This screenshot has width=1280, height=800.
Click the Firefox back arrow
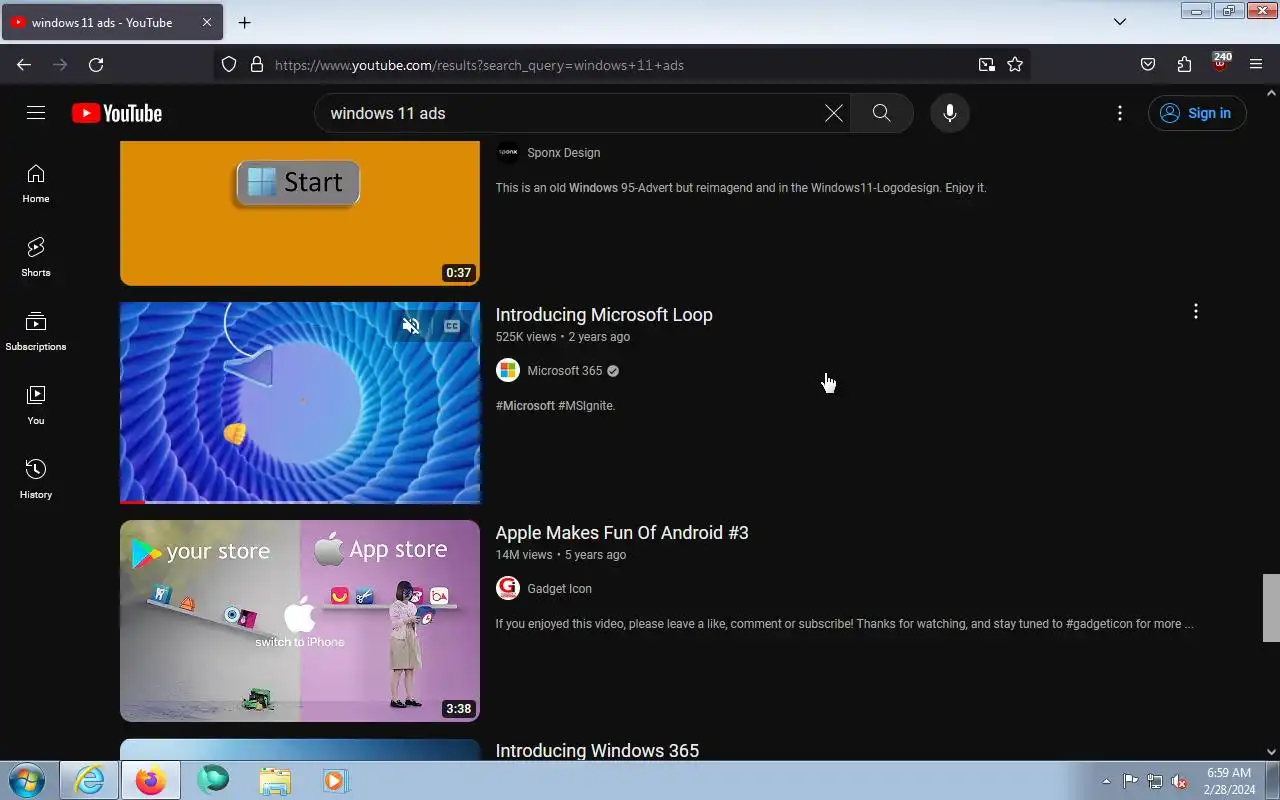(24, 65)
